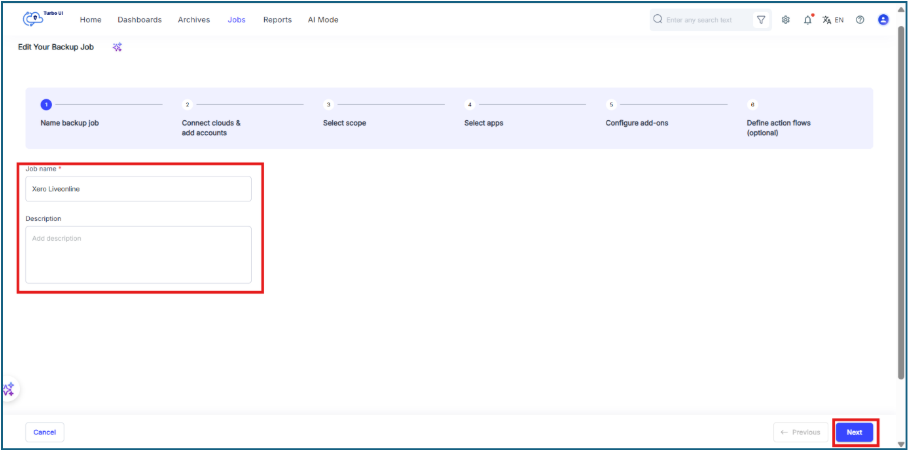The height and width of the screenshot is (450, 909).
Task: Open the notifications bell
Action: click(x=808, y=20)
